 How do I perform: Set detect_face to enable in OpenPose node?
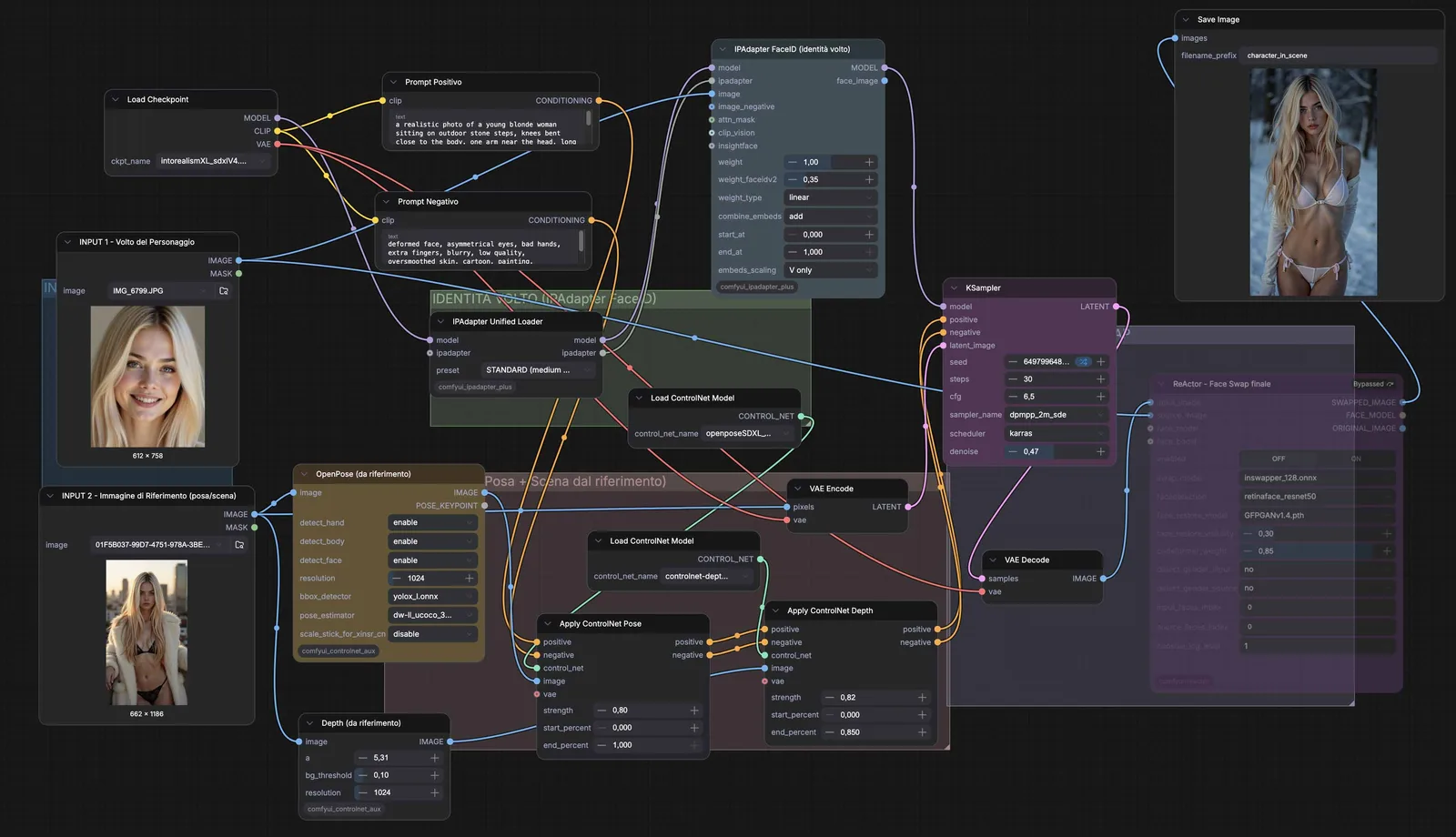pyautogui.click(x=432, y=560)
